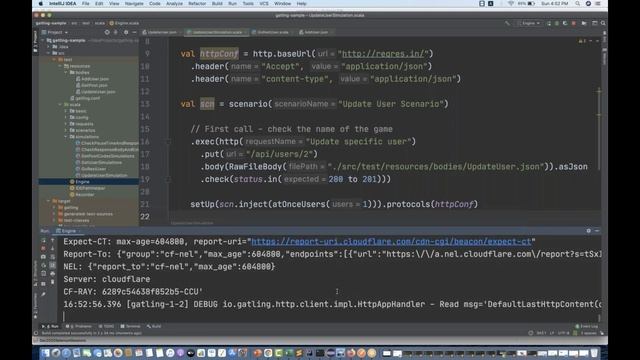Open Finder from the Dock
Viewport: 640px width, 360px height.
pos(45,353)
